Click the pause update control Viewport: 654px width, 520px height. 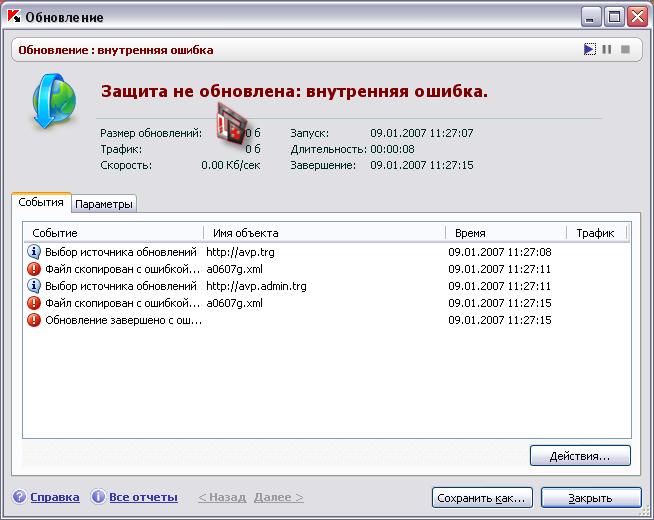click(x=607, y=49)
